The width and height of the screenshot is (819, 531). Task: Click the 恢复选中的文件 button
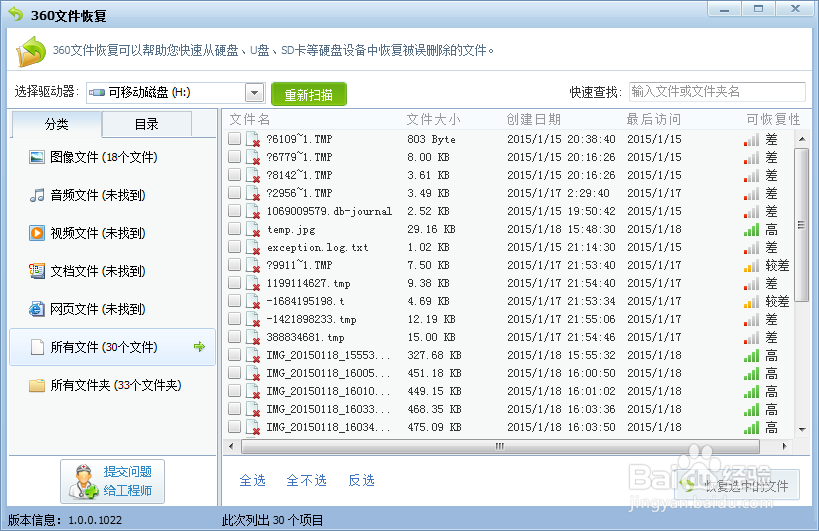[x=737, y=486]
